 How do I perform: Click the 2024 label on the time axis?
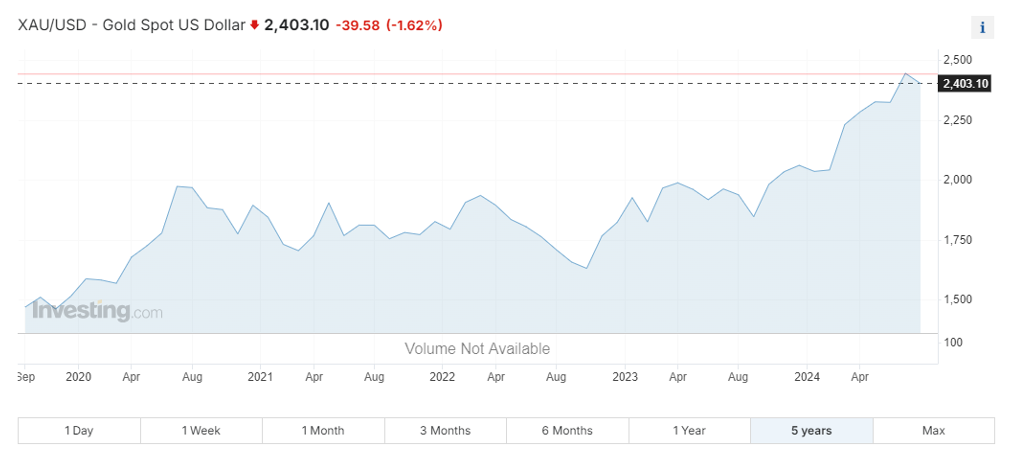click(807, 377)
